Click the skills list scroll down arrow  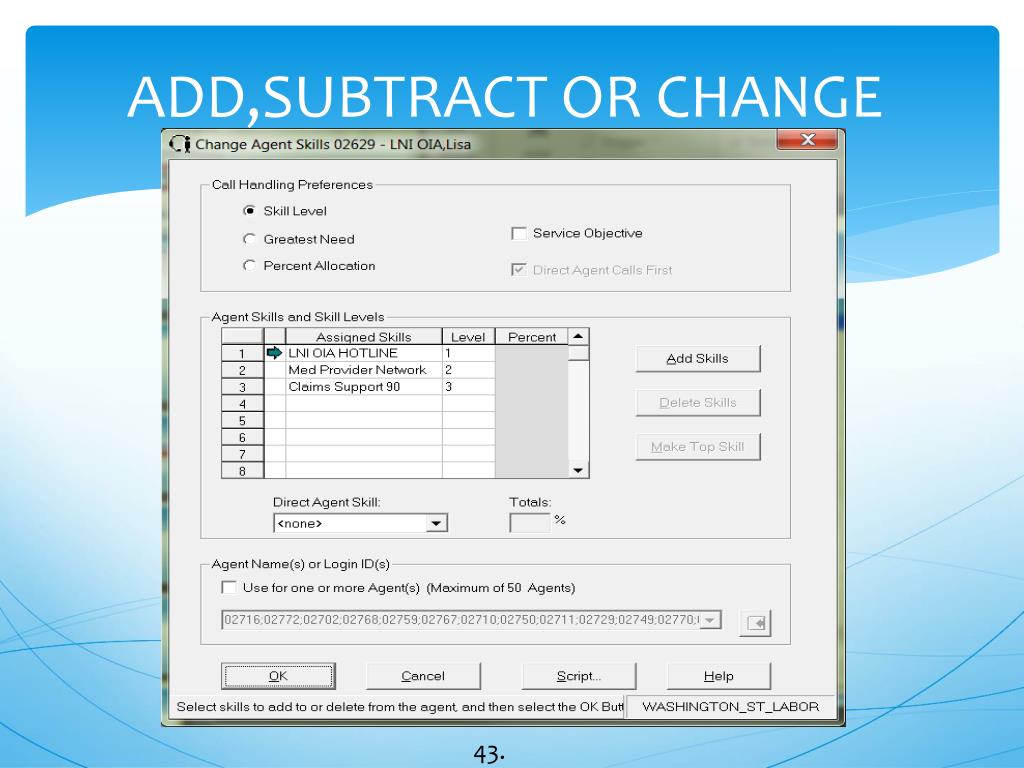point(578,470)
